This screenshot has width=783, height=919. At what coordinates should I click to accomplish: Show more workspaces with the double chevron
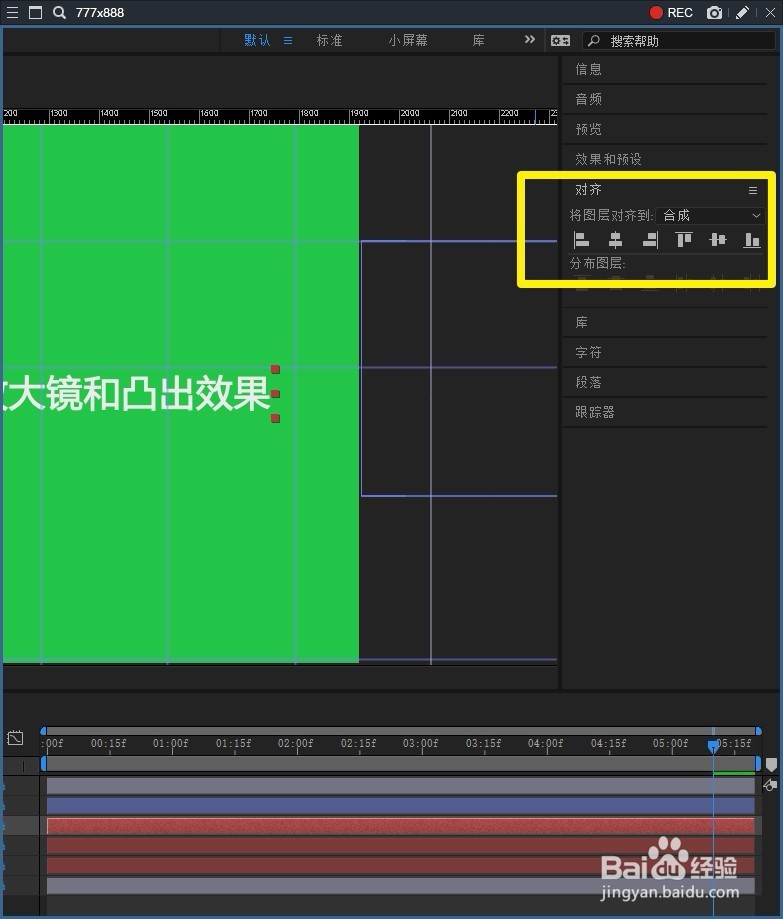(x=530, y=39)
